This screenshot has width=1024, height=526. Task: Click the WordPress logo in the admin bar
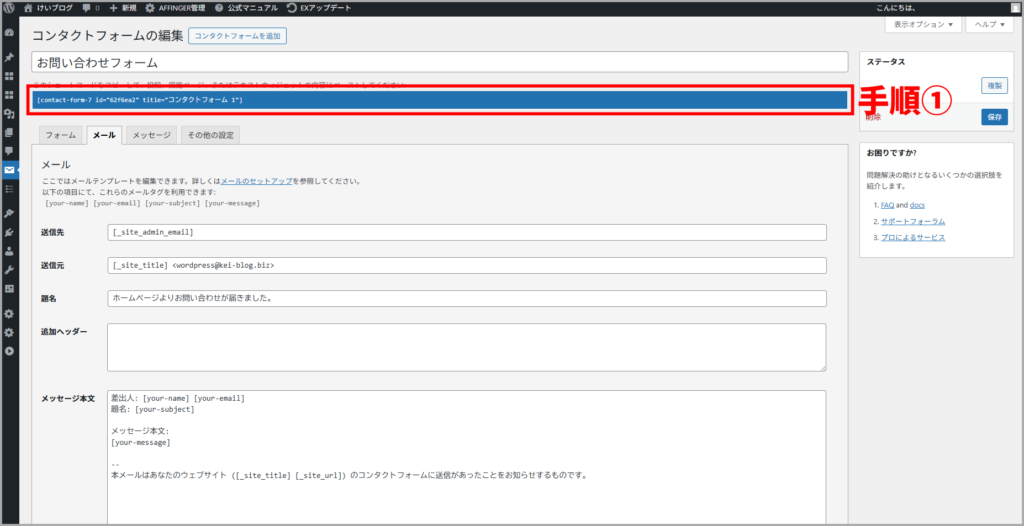click(x=9, y=7)
